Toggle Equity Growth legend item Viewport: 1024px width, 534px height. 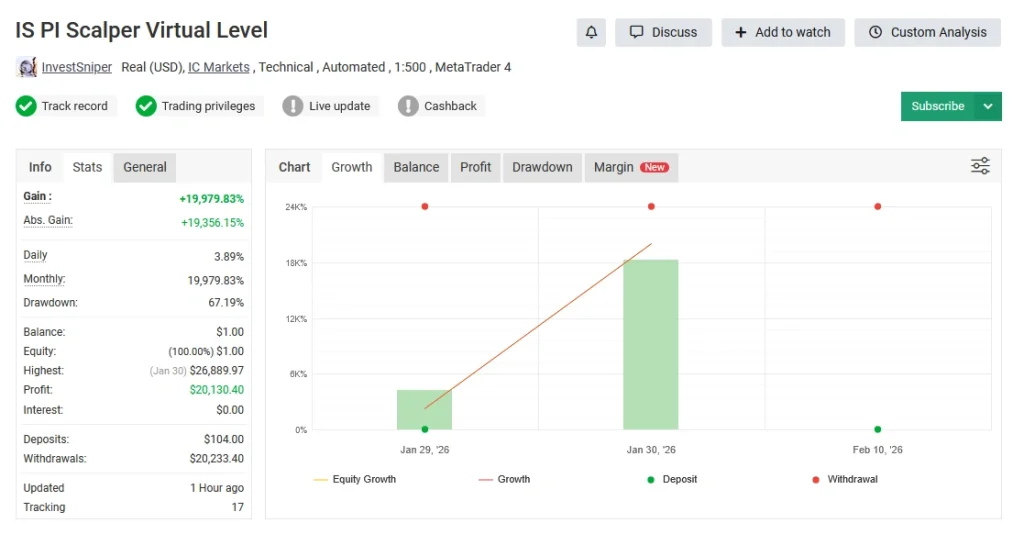point(355,479)
